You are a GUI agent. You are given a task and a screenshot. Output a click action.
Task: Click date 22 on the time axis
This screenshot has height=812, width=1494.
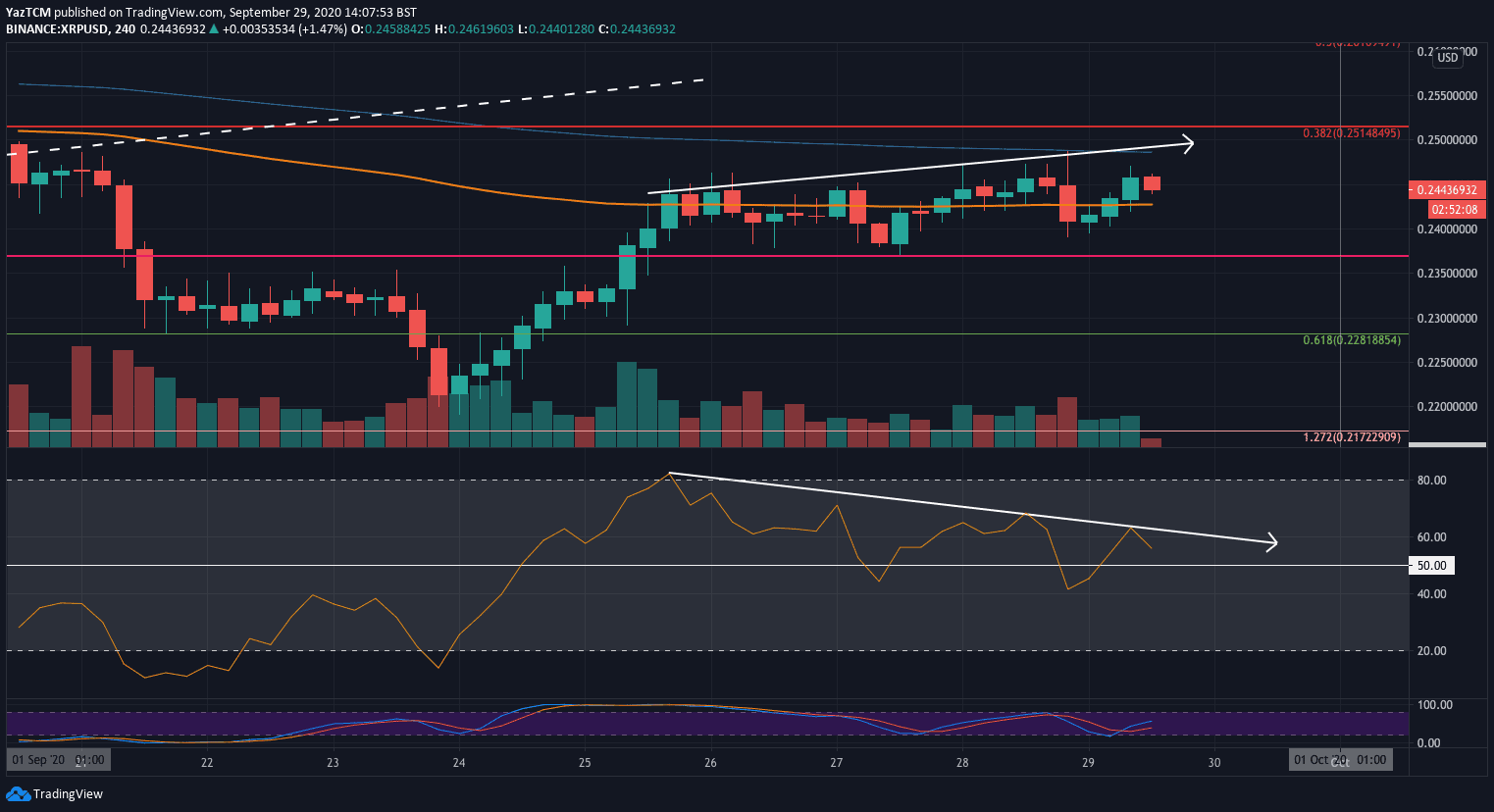click(207, 762)
